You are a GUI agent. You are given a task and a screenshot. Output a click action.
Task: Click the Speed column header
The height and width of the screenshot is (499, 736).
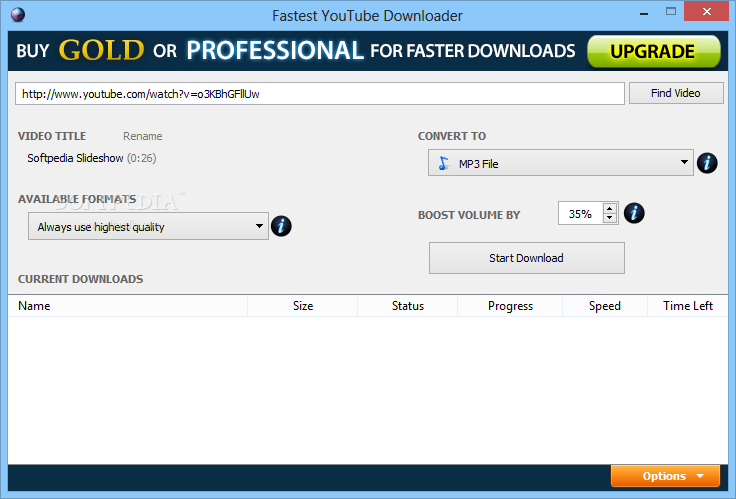[605, 306]
